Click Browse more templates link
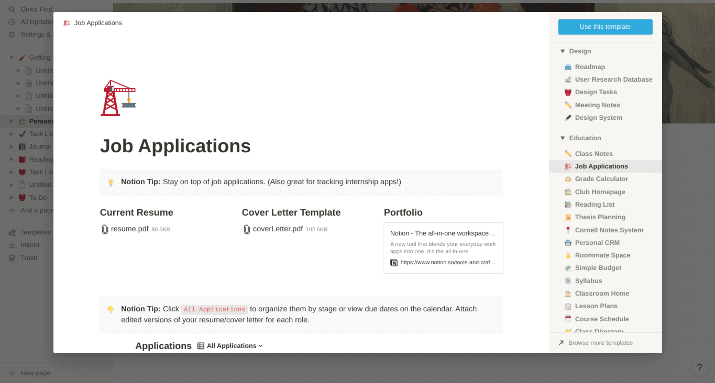The height and width of the screenshot is (383, 715). [596, 343]
